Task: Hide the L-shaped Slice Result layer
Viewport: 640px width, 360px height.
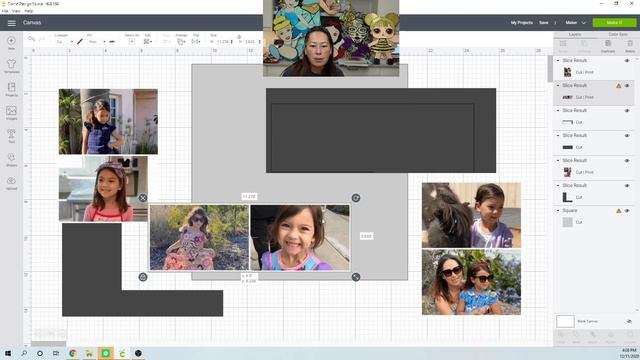Action: (x=627, y=186)
